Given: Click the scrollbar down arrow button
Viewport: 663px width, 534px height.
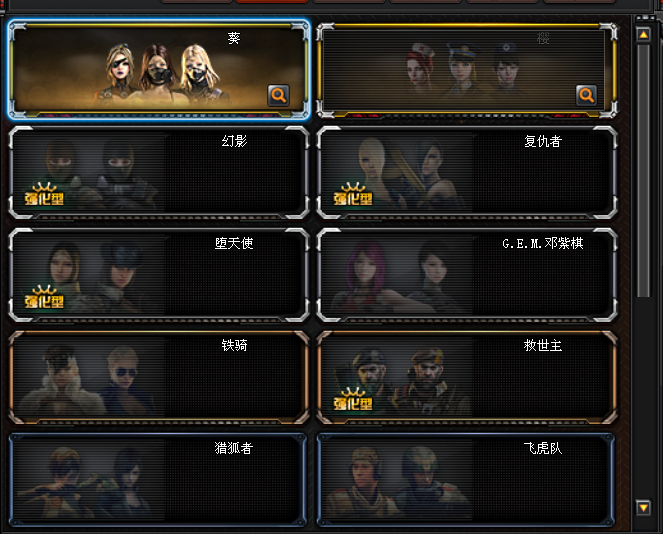Looking at the screenshot, I should tap(643, 507).
